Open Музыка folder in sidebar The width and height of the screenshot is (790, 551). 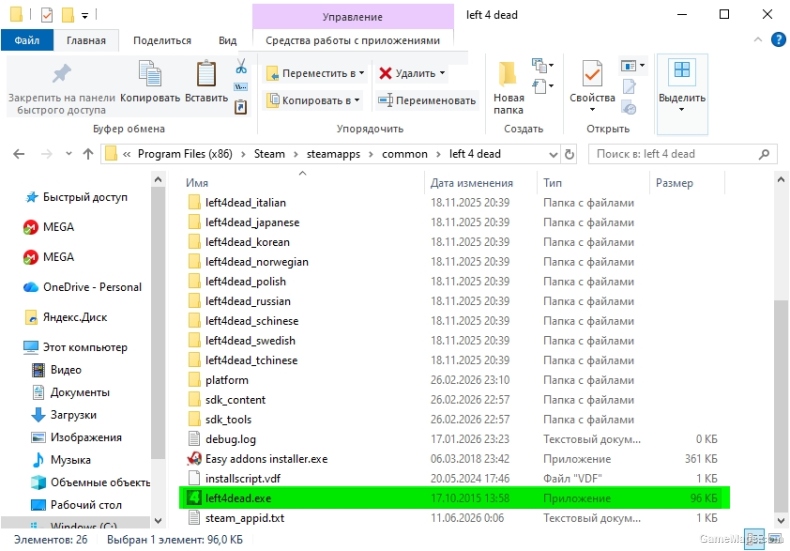pyautogui.click(x=61, y=460)
